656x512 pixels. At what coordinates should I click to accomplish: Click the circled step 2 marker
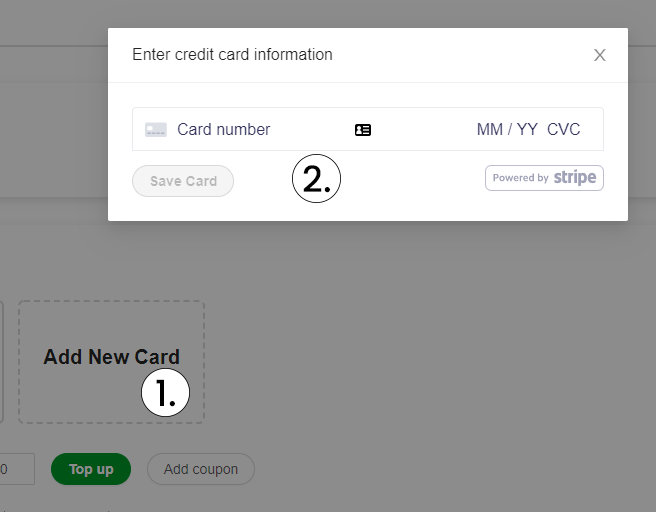coord(316,180)
